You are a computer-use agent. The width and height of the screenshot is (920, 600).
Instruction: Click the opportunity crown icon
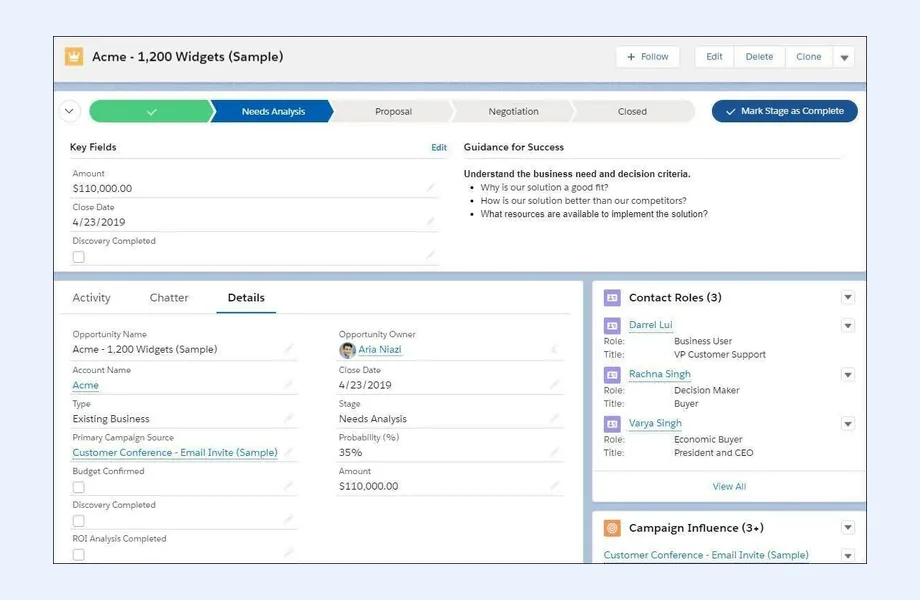coord(74,56)
